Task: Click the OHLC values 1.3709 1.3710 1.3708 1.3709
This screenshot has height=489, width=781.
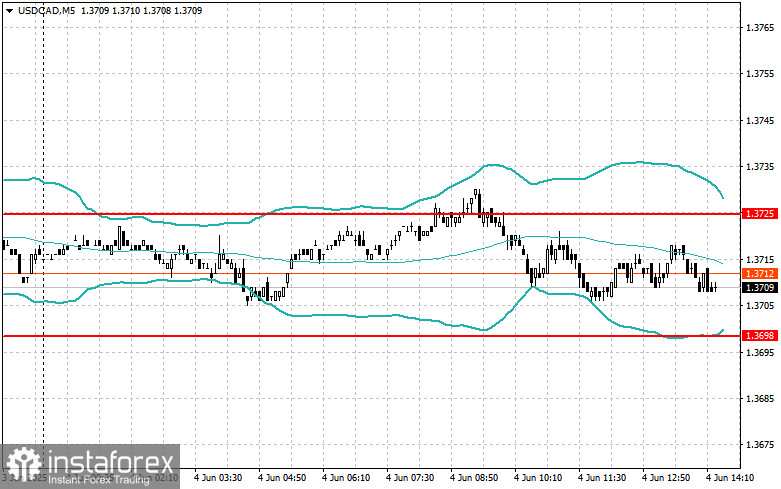Action: pos(141,10)
